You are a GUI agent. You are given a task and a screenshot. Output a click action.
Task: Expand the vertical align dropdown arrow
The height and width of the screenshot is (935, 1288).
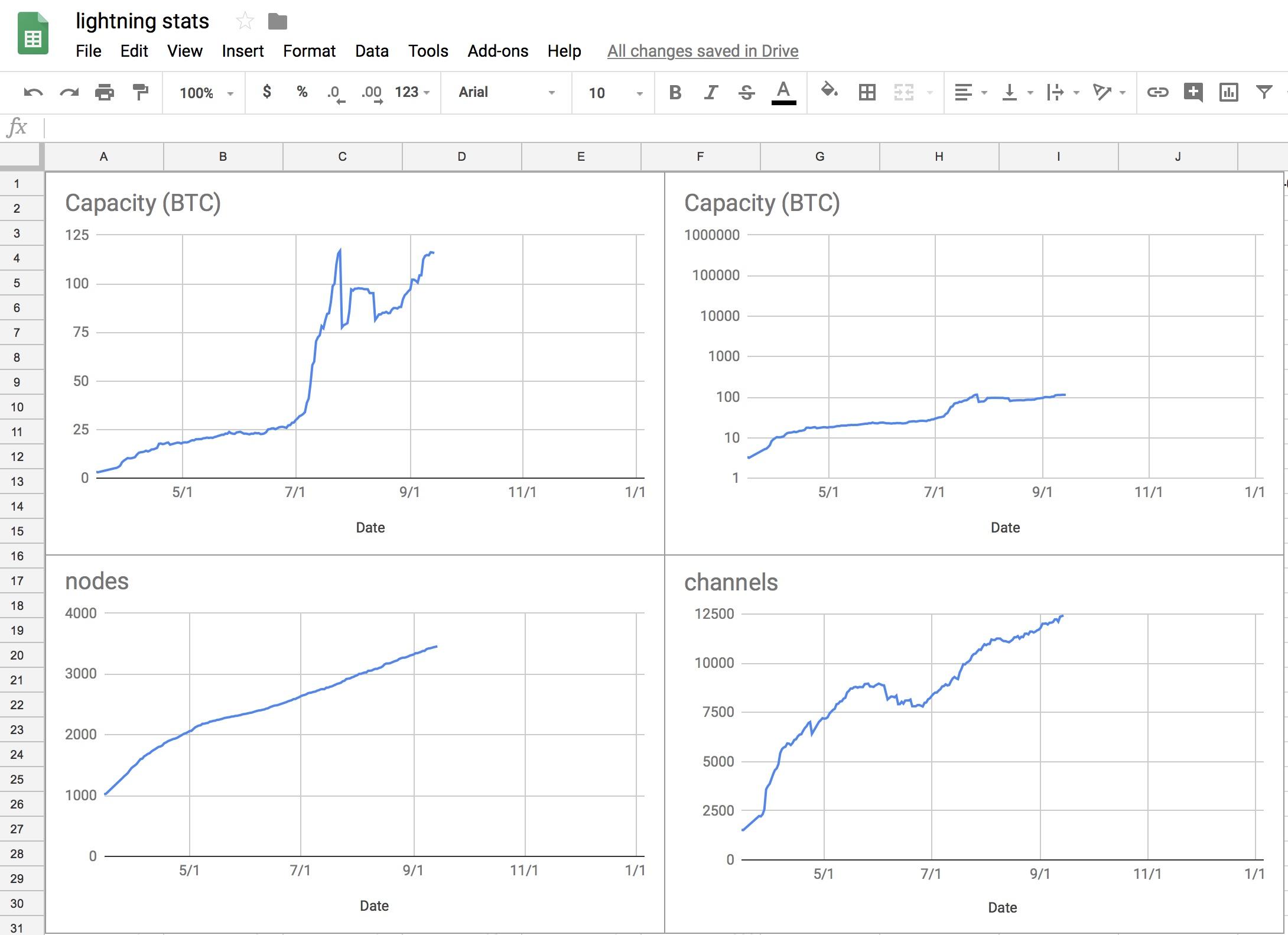pyautogui.click(x=1030, y=93)
